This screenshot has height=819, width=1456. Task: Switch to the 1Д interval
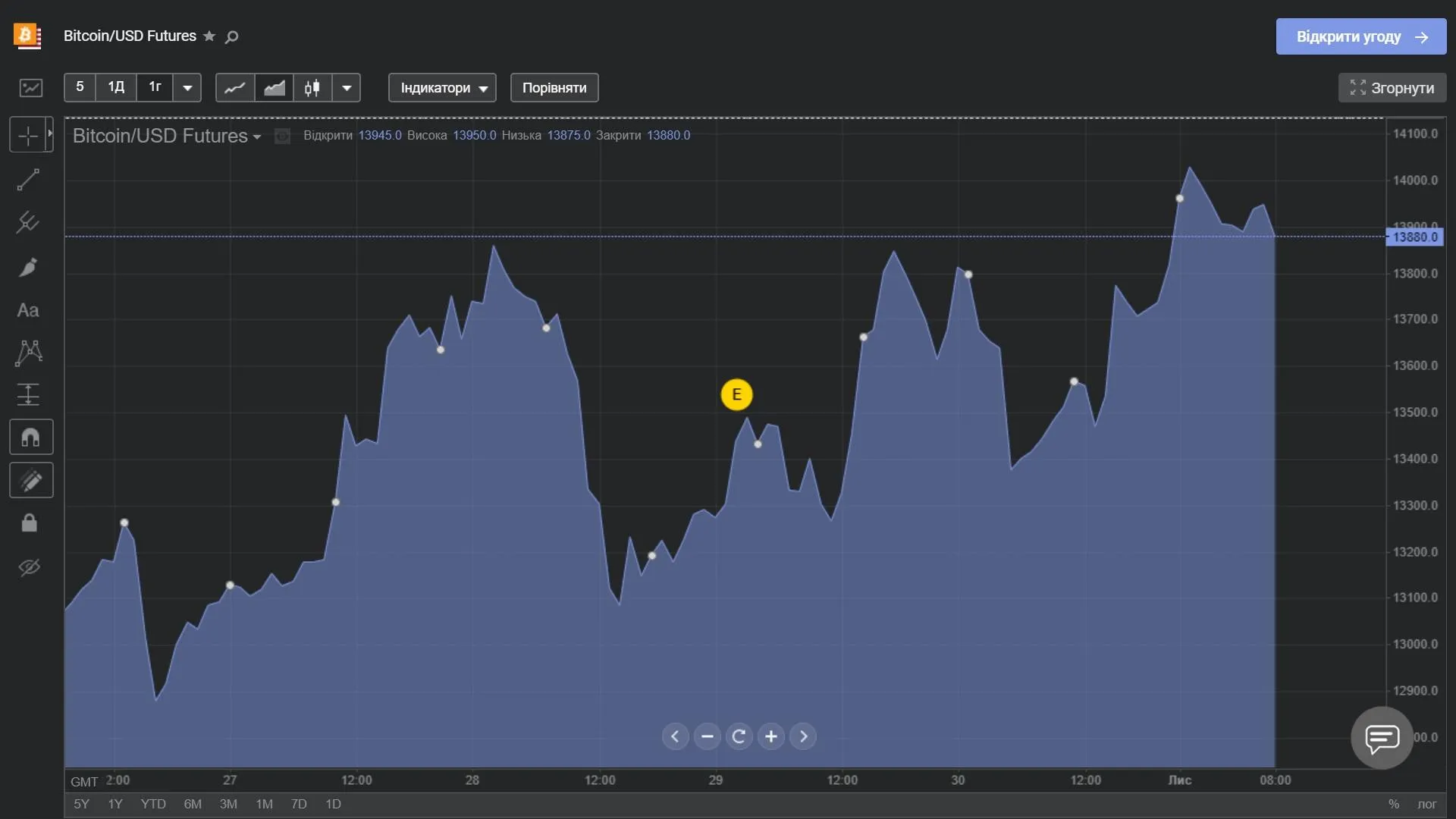tap(115, 87)
